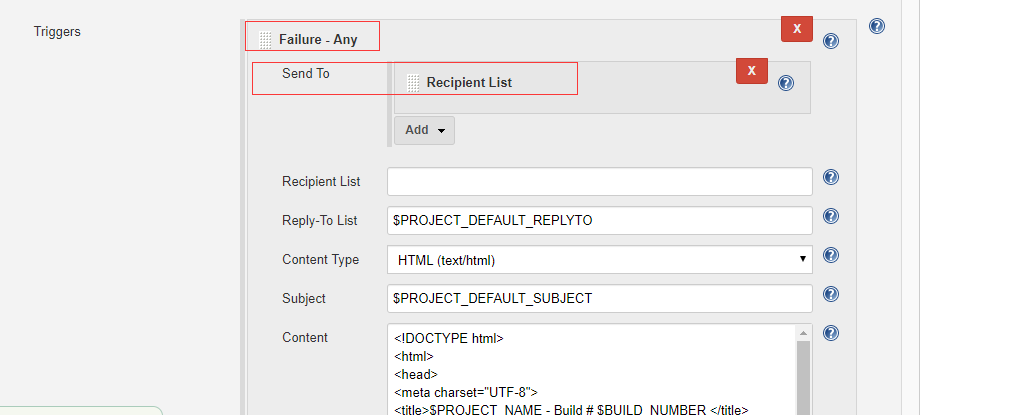Show help for the Recipient List field
The height and width of the screenshot is (415, 1021).
tap(830, 177)
